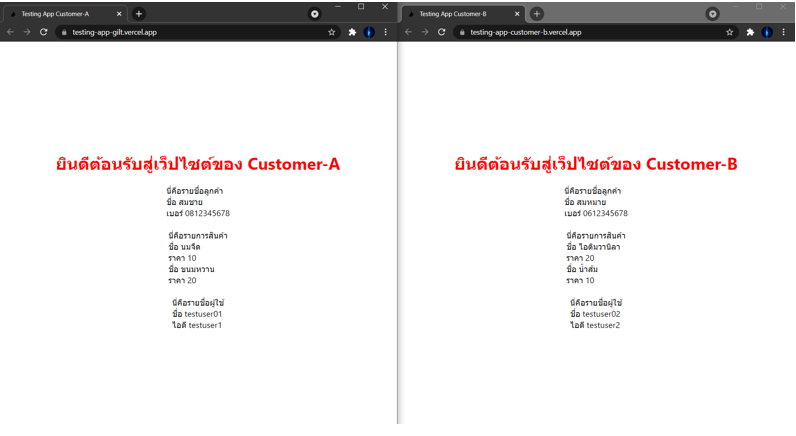Click phone number 0812345678
Image resolution: width=796 pixels, height=436 pixels.
(x=207, y=213)
